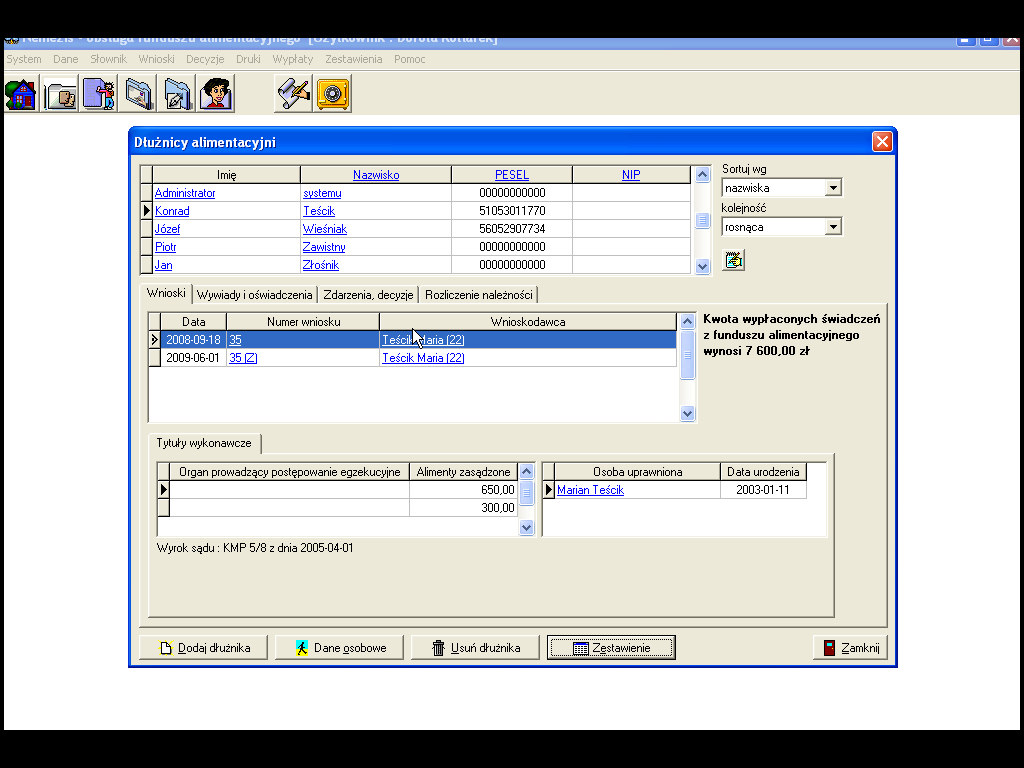The height and width of the screenshot is (768, 1024).
Task: Open the Wypłaty menu
Action: [293, 59]
